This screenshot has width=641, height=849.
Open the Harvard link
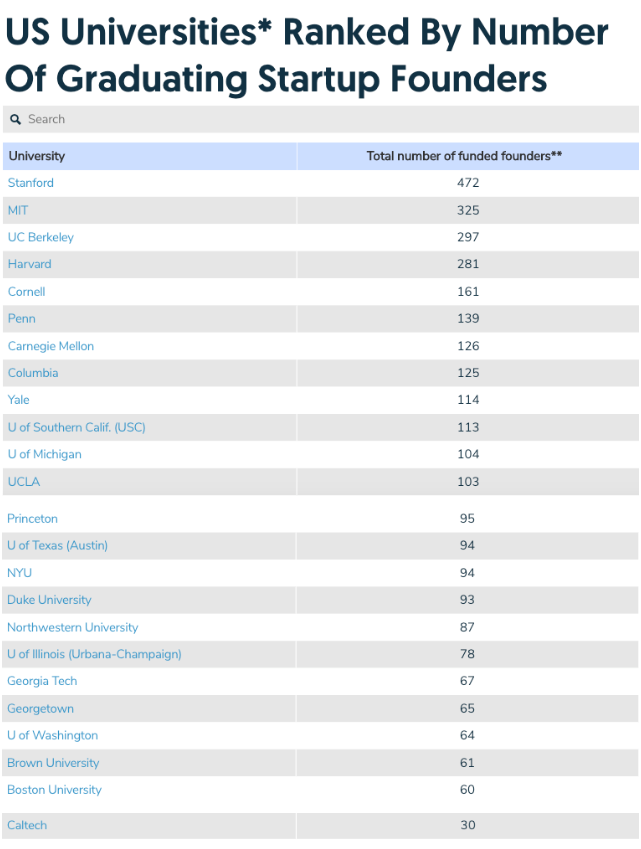[30, 264]
